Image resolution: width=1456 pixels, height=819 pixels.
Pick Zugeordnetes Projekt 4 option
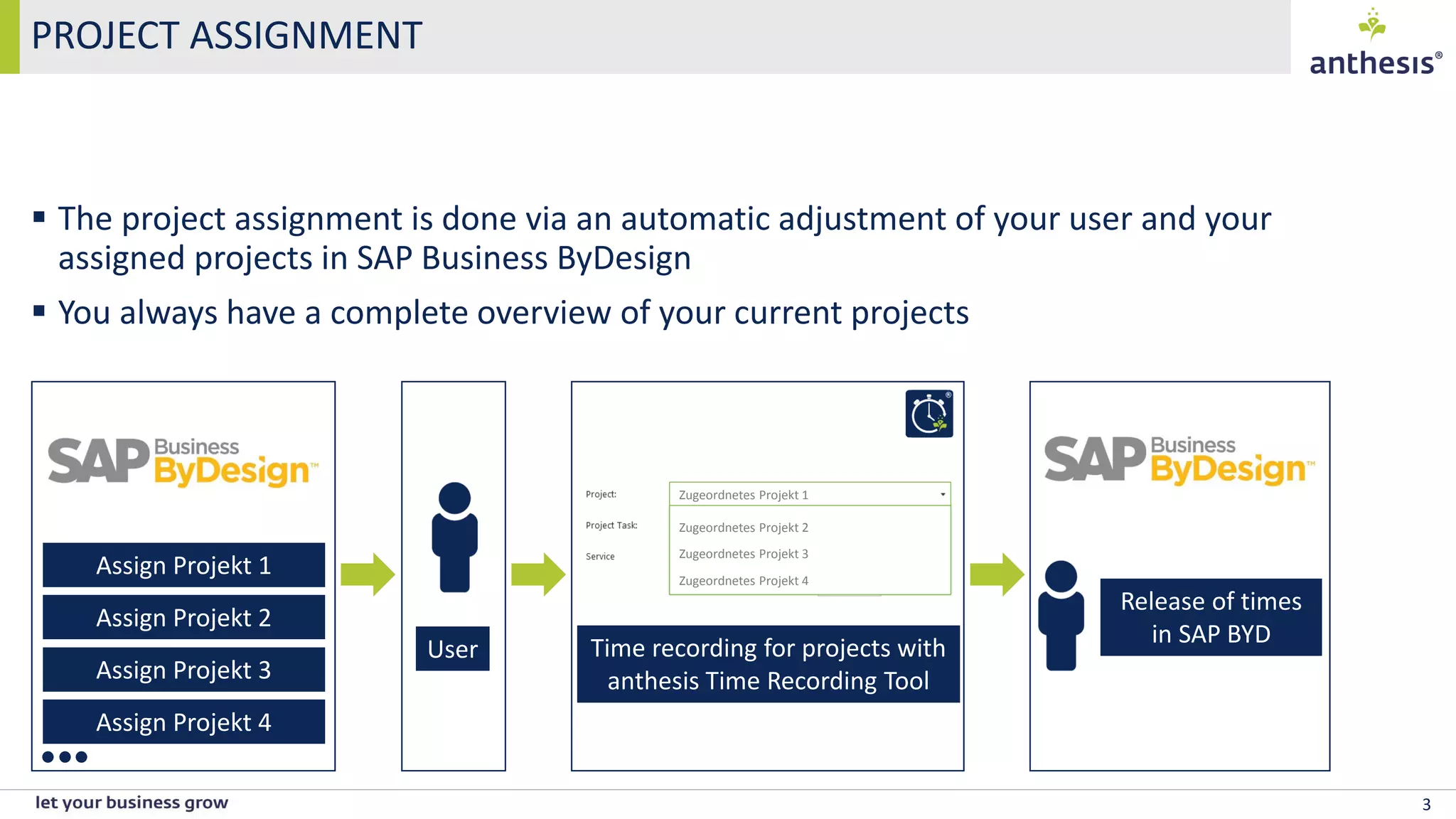(744, 581)
